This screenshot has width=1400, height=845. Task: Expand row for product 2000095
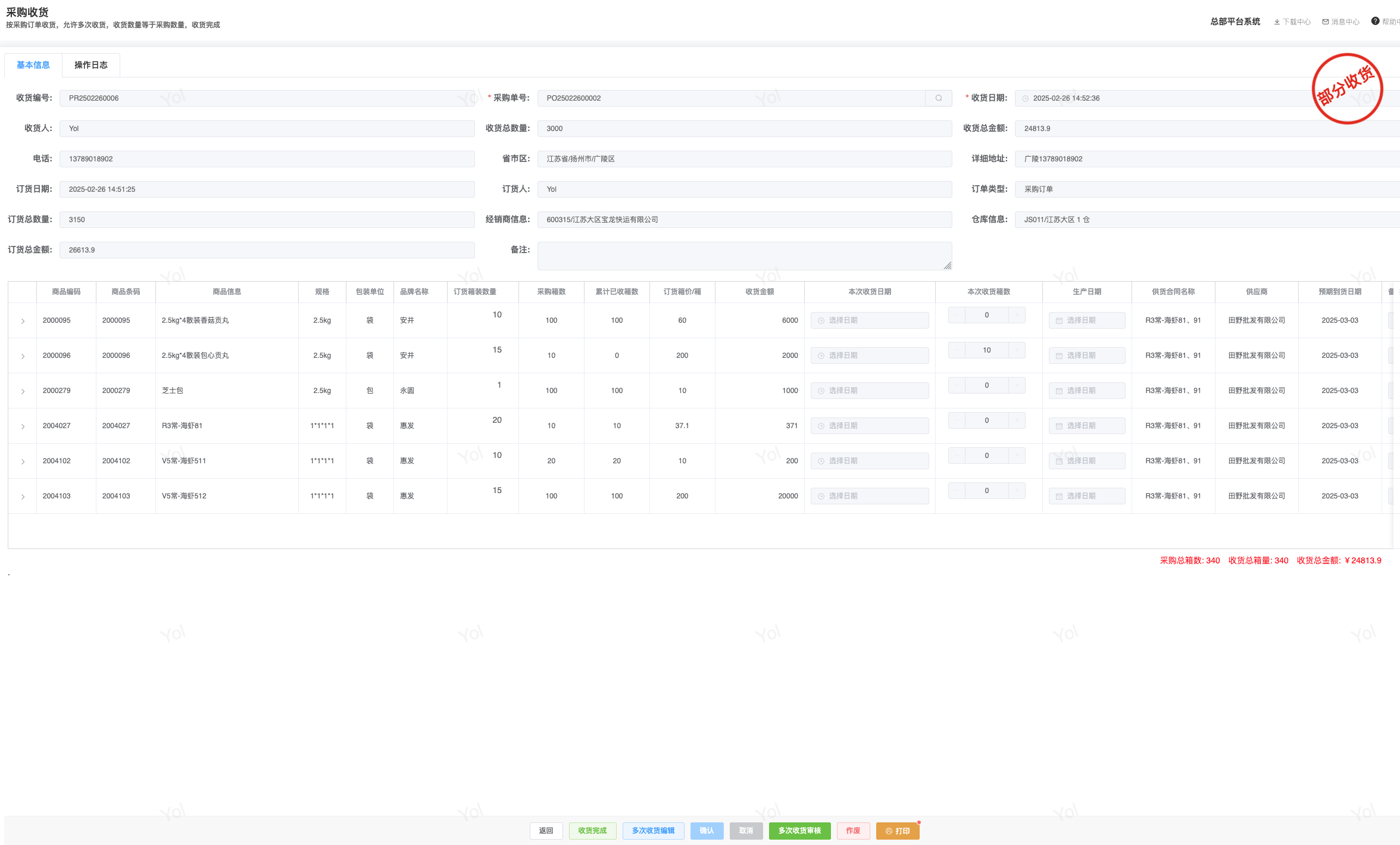pos(23,321)
